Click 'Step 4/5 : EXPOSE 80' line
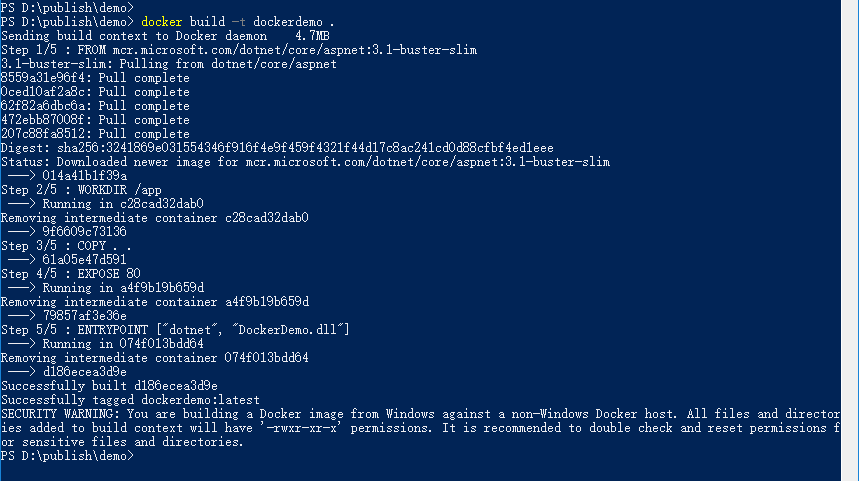 (x=71, y=274)
